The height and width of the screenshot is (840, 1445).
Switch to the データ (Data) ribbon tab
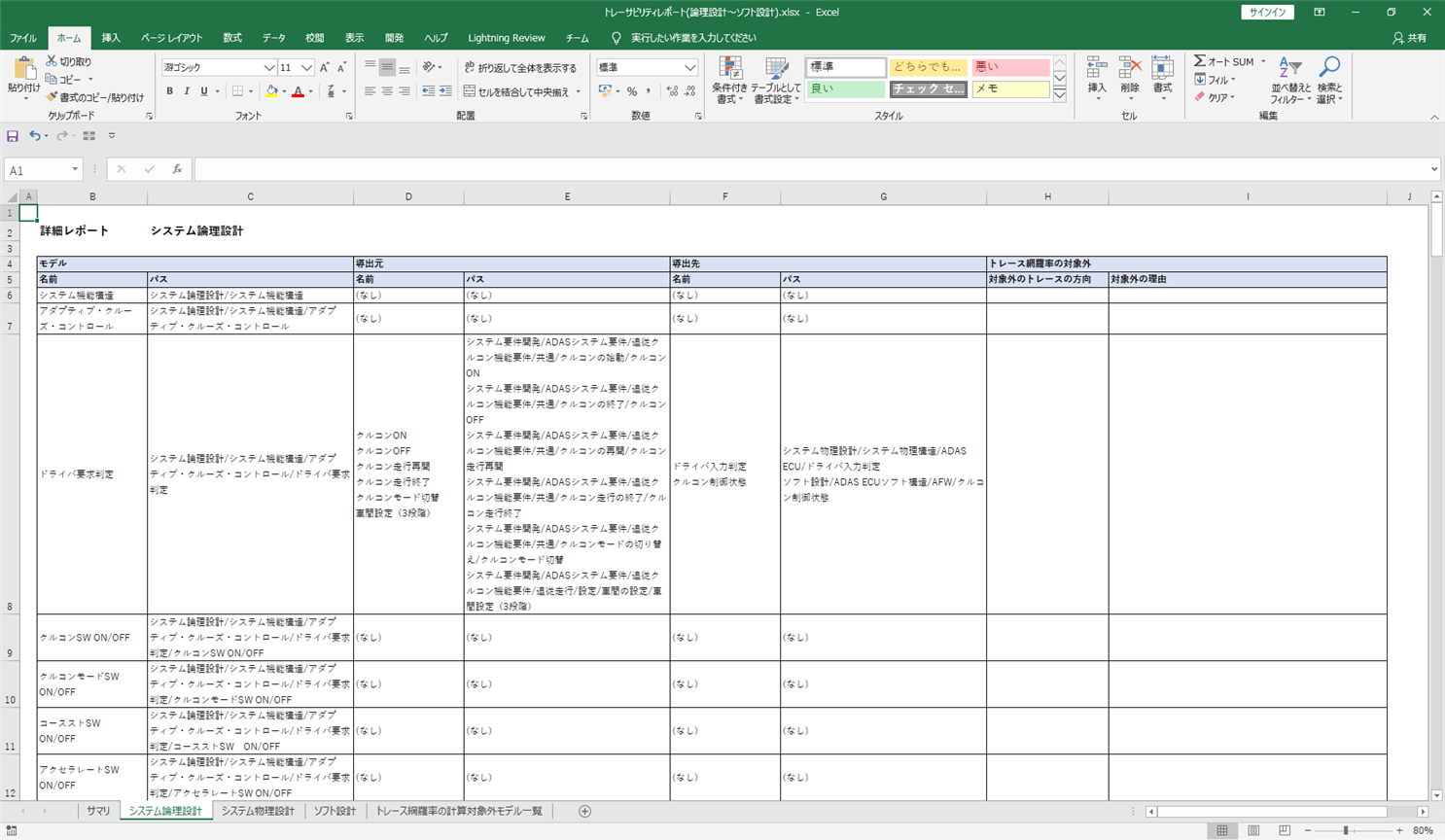pos(274,38)
